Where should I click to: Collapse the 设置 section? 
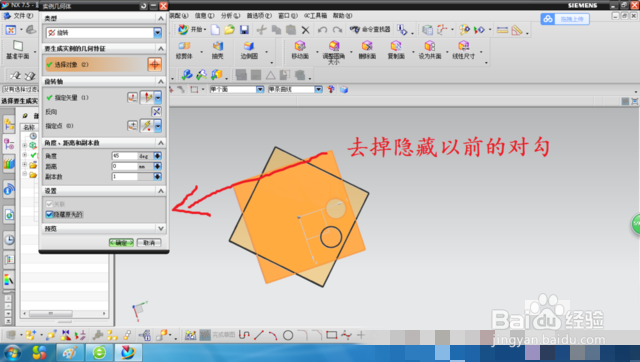pos(161,191)
